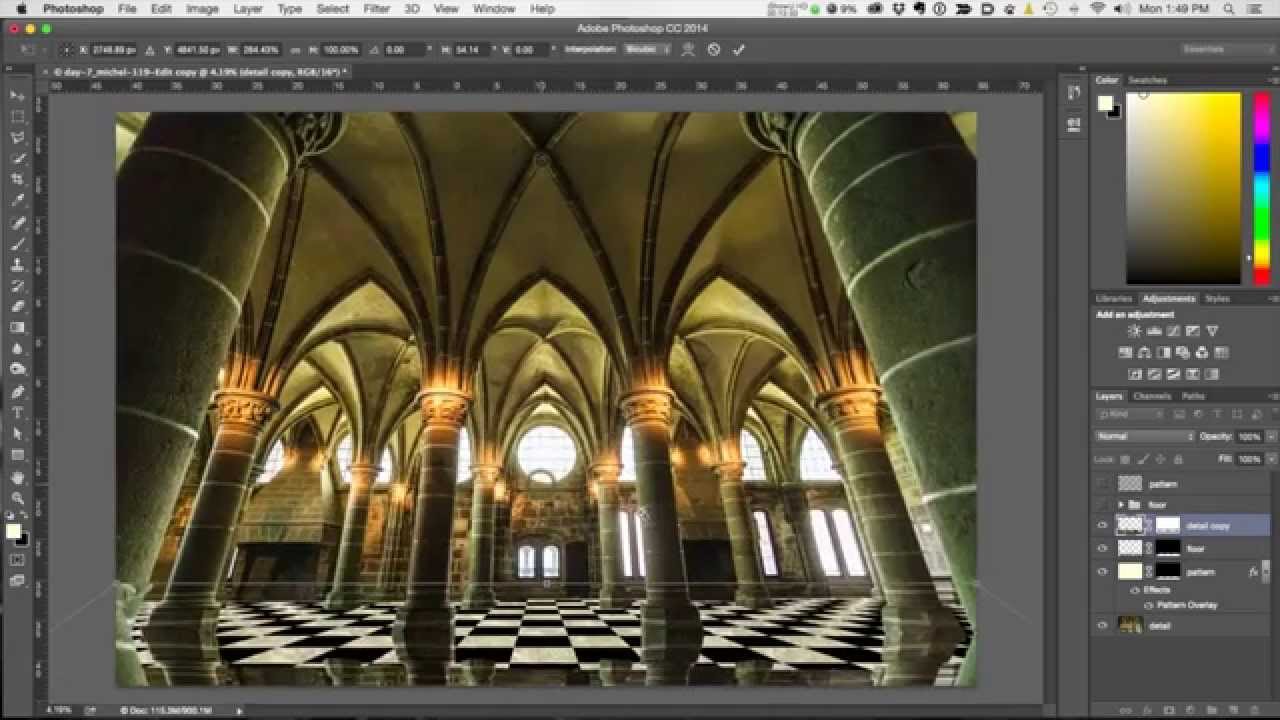
Task: Select the Eyedropper tool
Action: pos(17,201)
